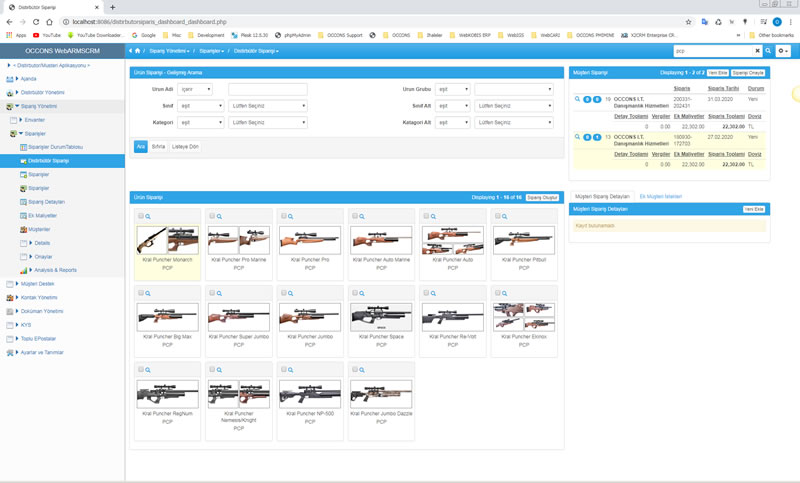Tick checkbox for Kral Puncher Jumbo
800x483 pixels.
click(x=284, y=293)
